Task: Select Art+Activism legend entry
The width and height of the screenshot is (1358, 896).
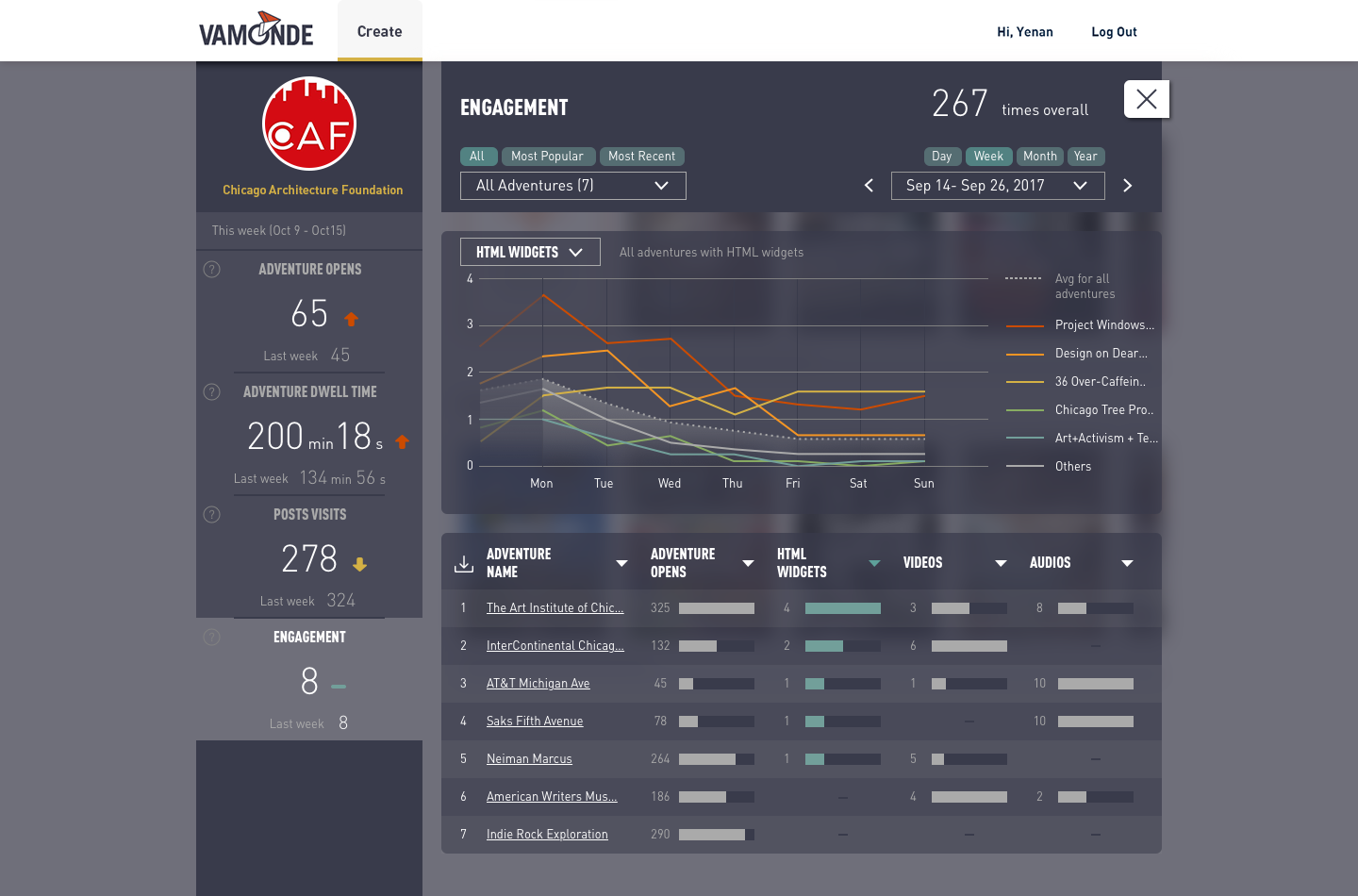Action: (1083, 439)
